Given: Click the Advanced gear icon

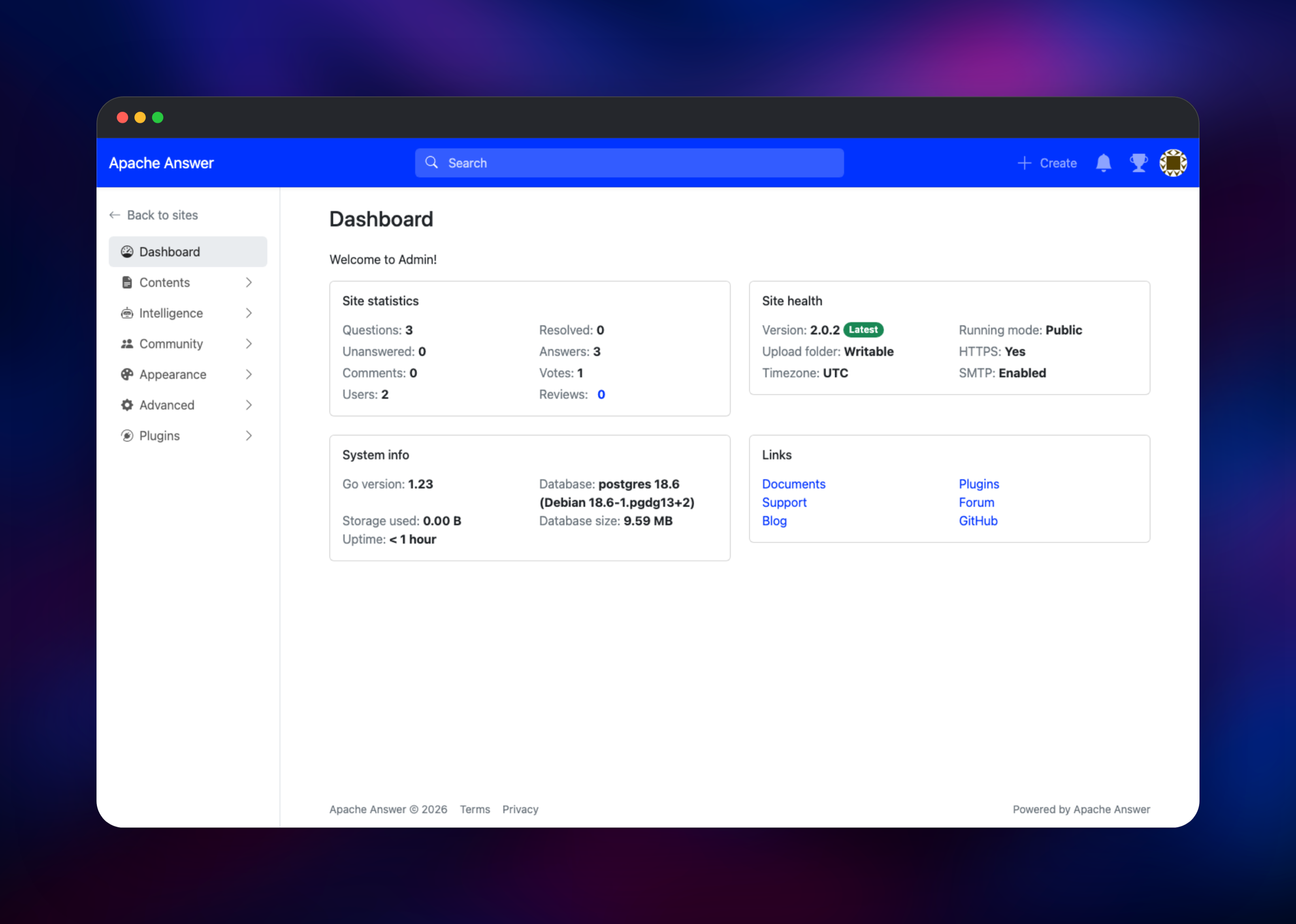Looking at the screenshot, I should pos(127,405).
